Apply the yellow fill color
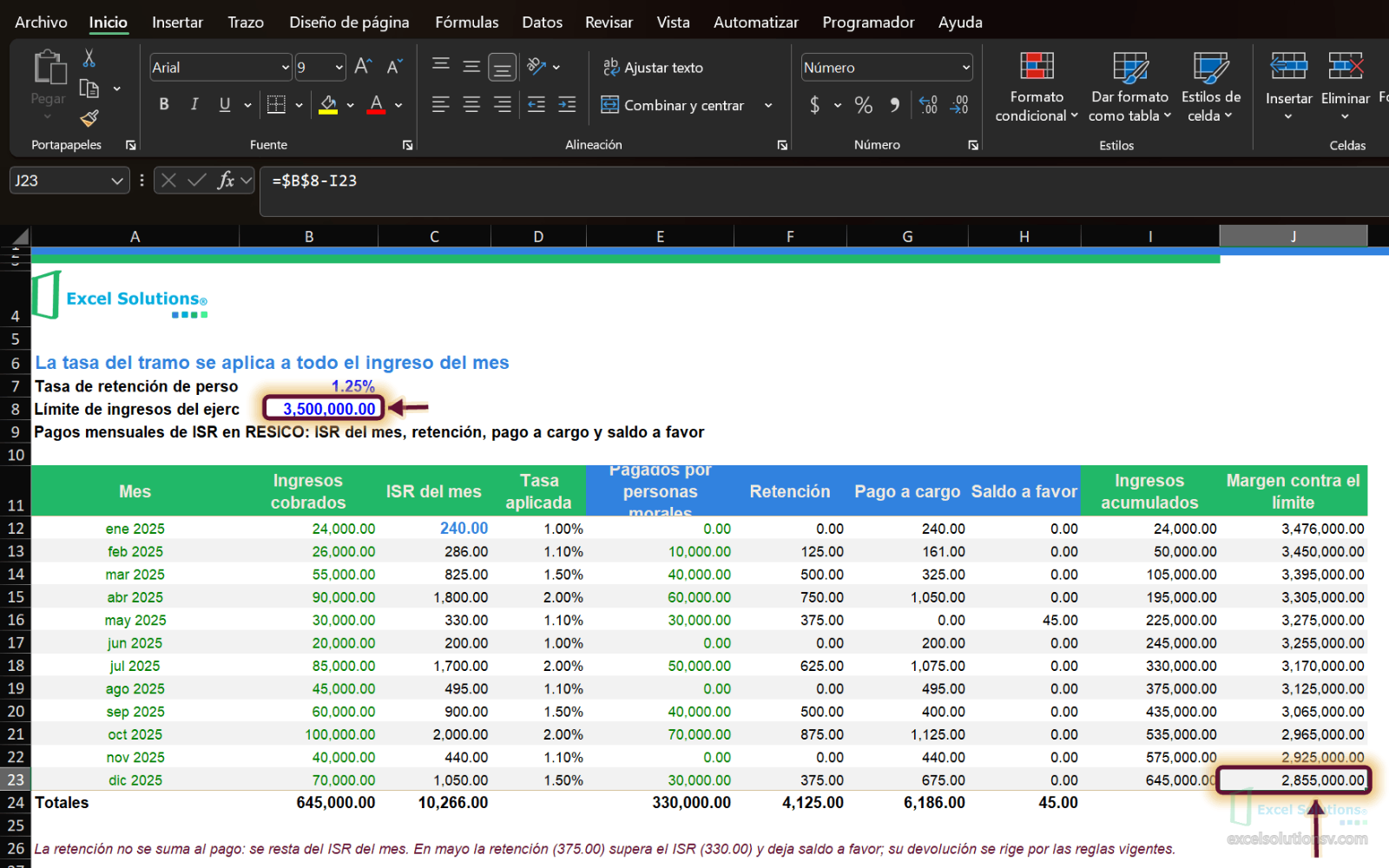Screen dimensions: 1389x868 pos(328,105)
